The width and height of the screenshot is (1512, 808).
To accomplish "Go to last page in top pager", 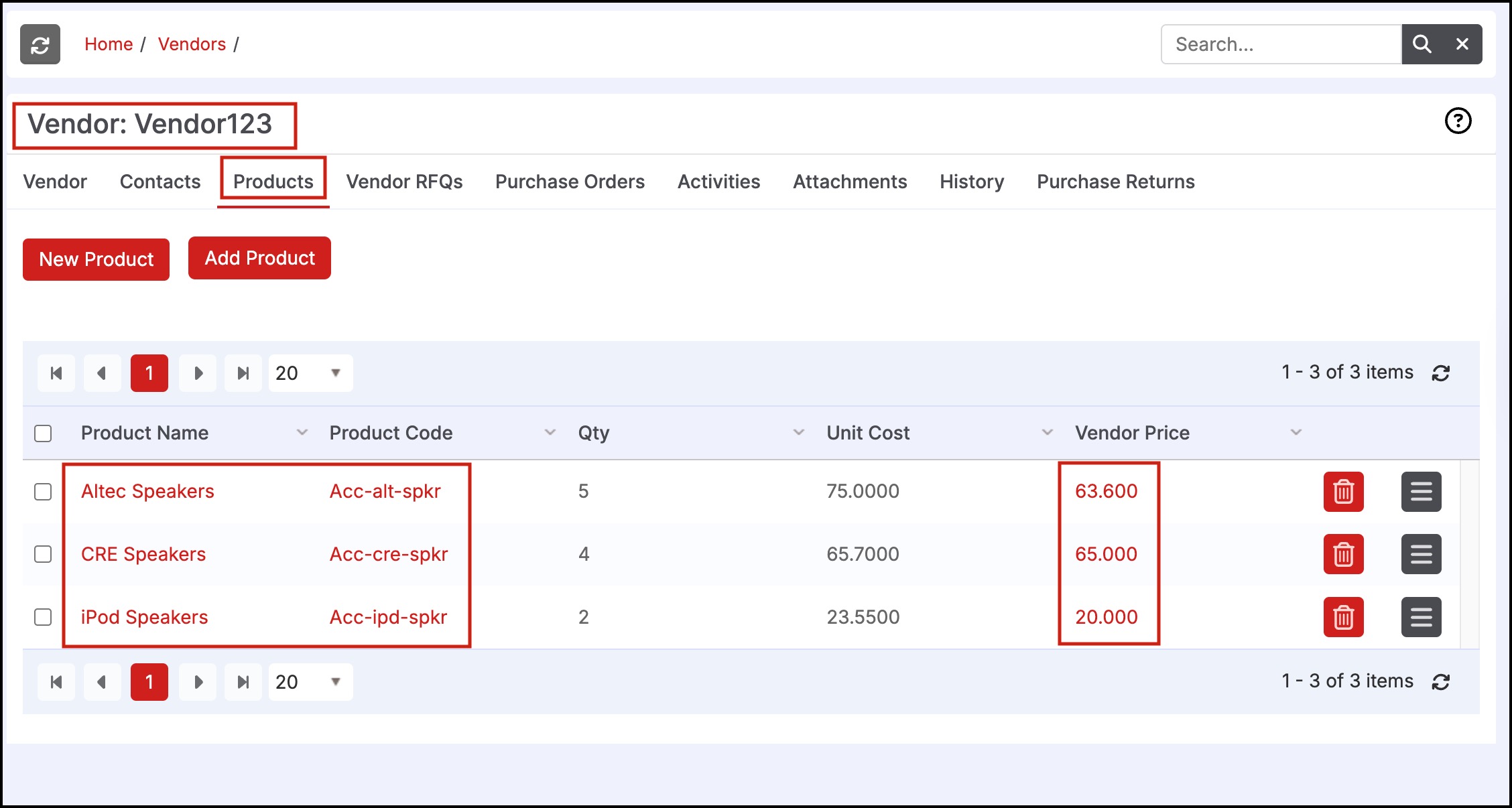I will point(243,373).
